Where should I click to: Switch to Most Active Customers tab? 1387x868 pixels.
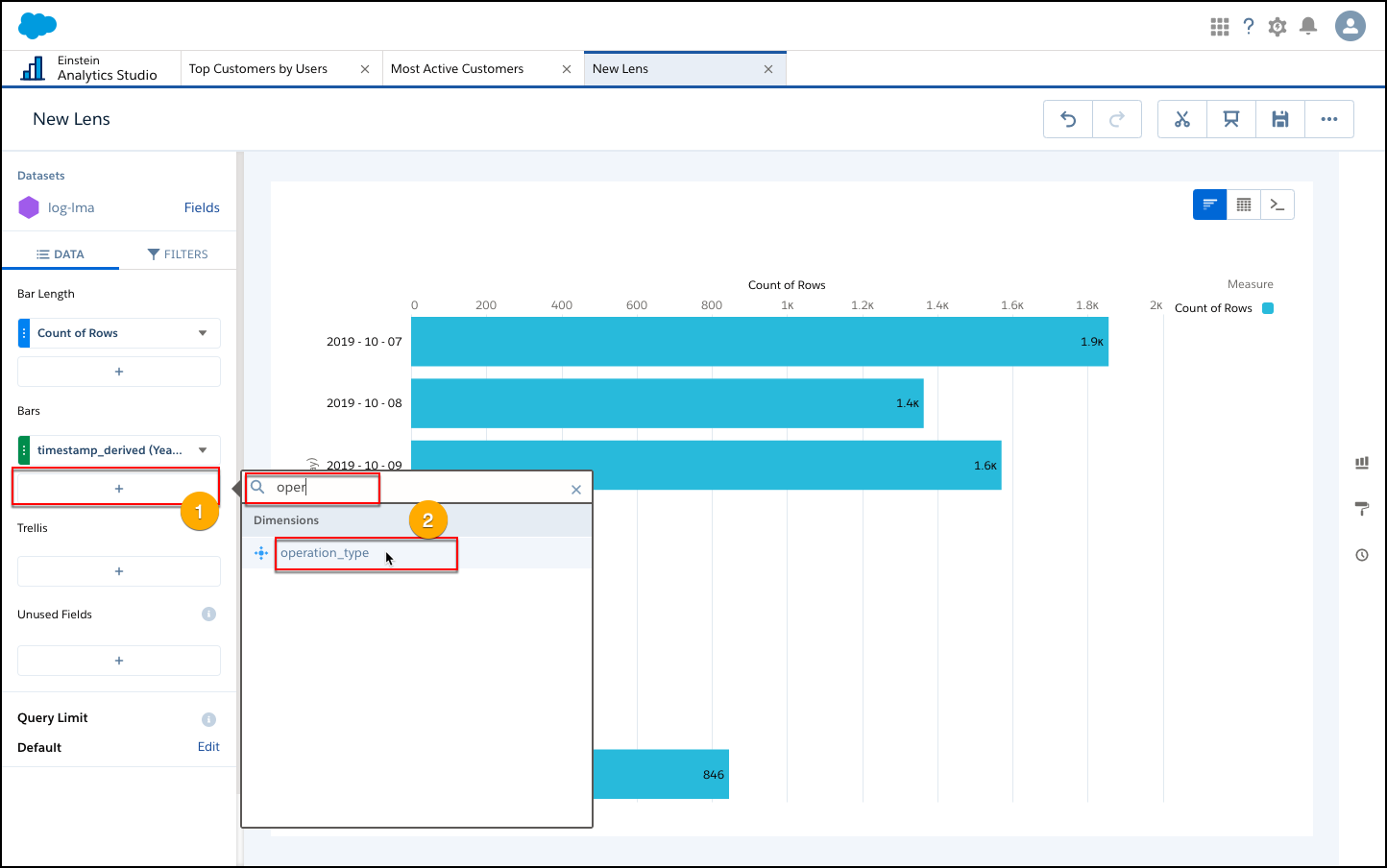pyautogui.click(x=457, y=69)
